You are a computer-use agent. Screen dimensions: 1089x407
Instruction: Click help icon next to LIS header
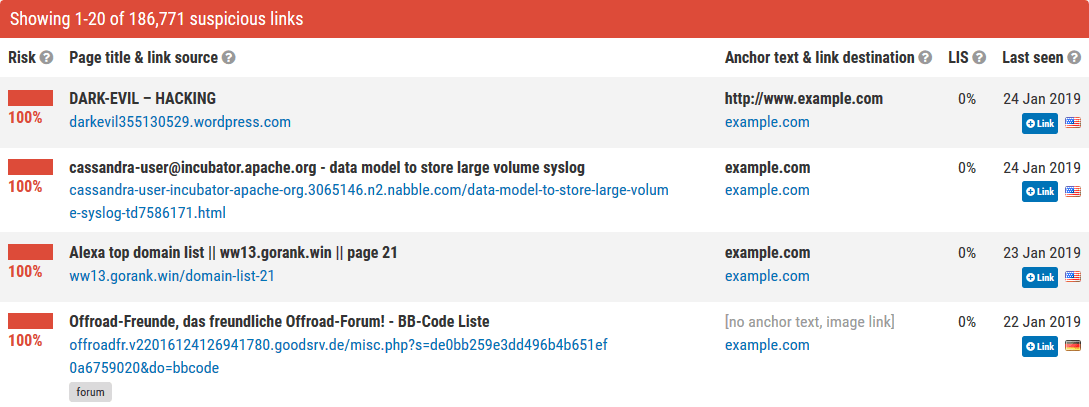point(979,58)
